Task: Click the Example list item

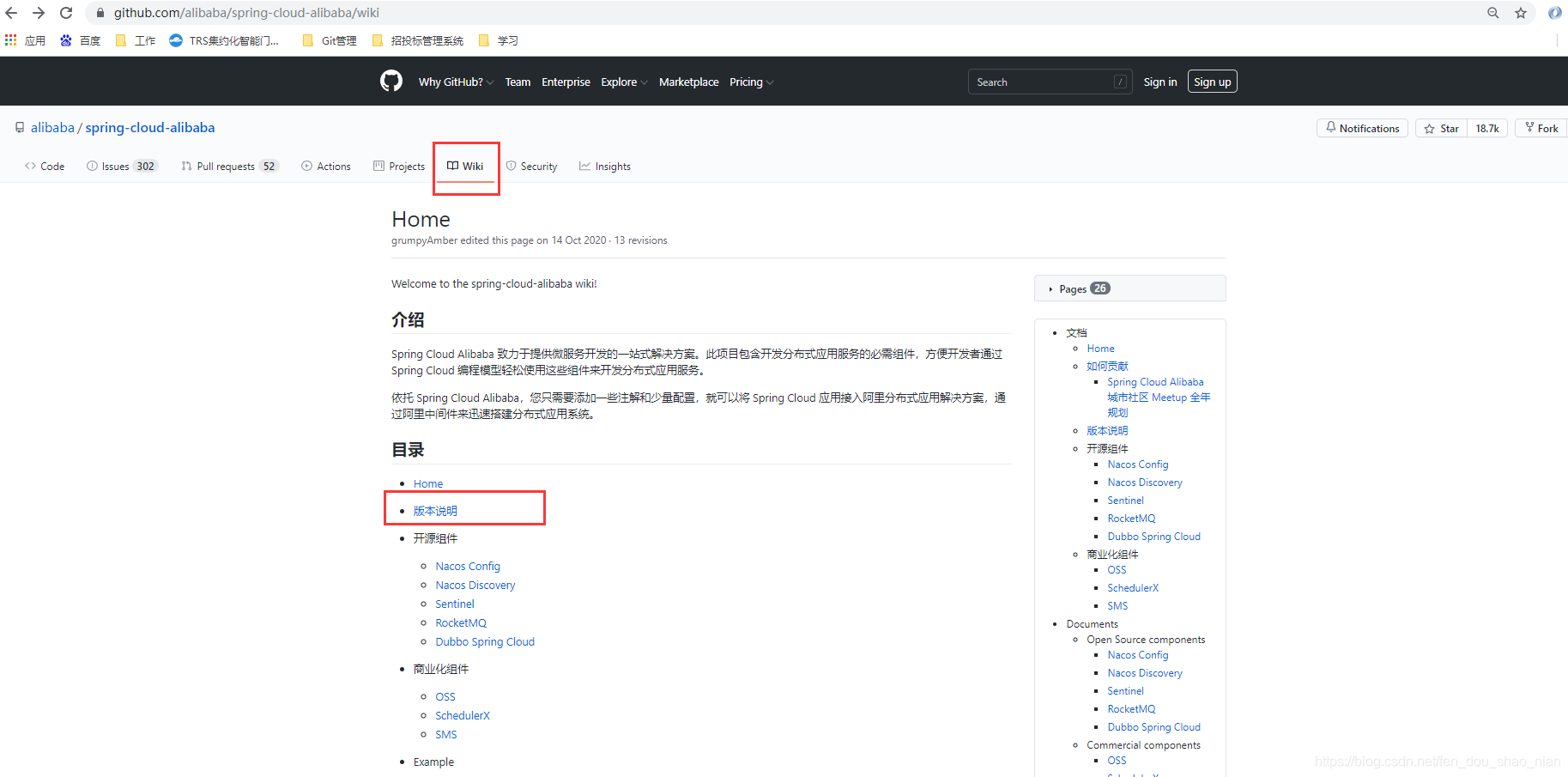Action: click(433, 762)
